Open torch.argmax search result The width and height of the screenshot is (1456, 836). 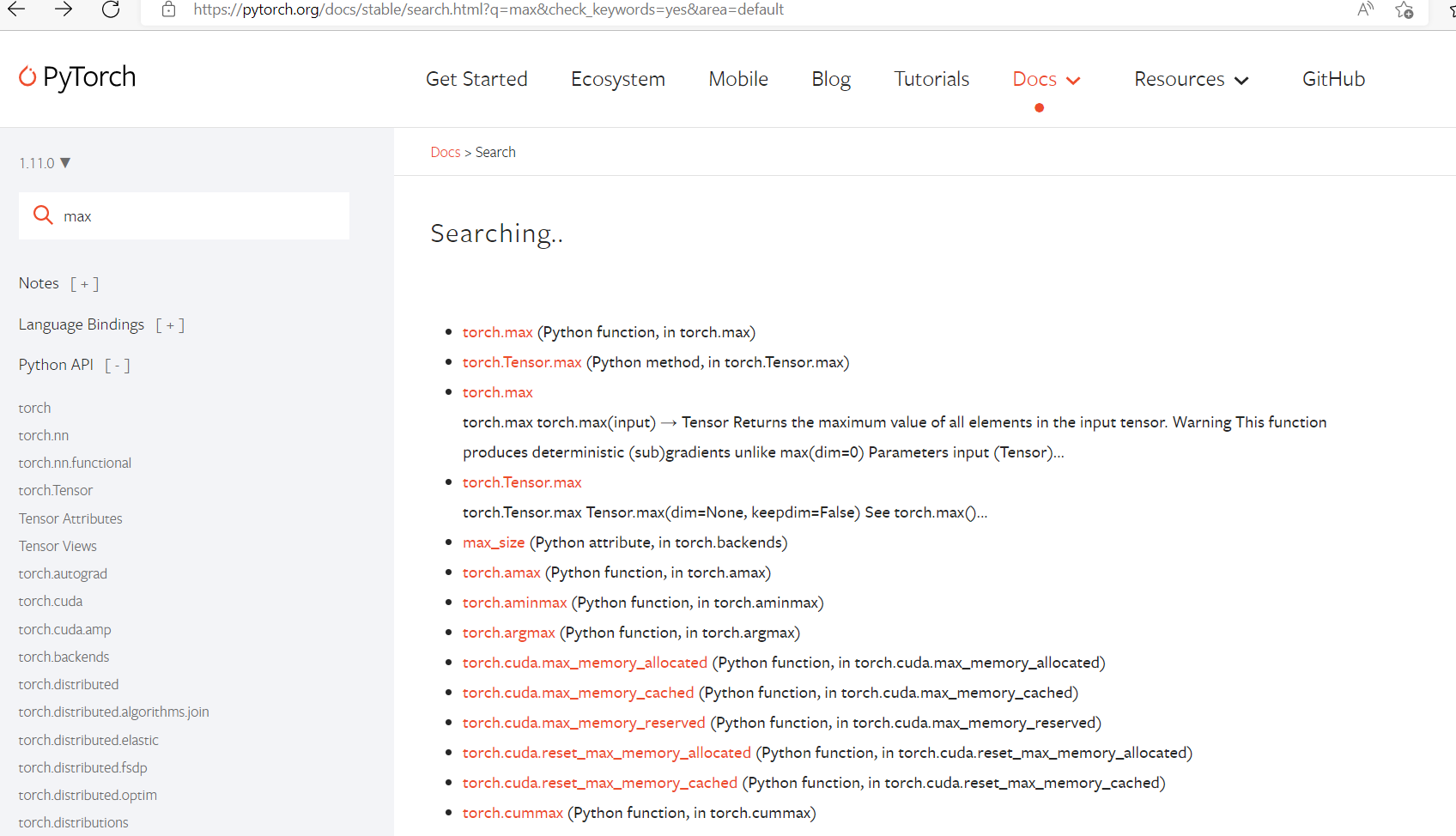pyautogui.click(x=509, y=633)
